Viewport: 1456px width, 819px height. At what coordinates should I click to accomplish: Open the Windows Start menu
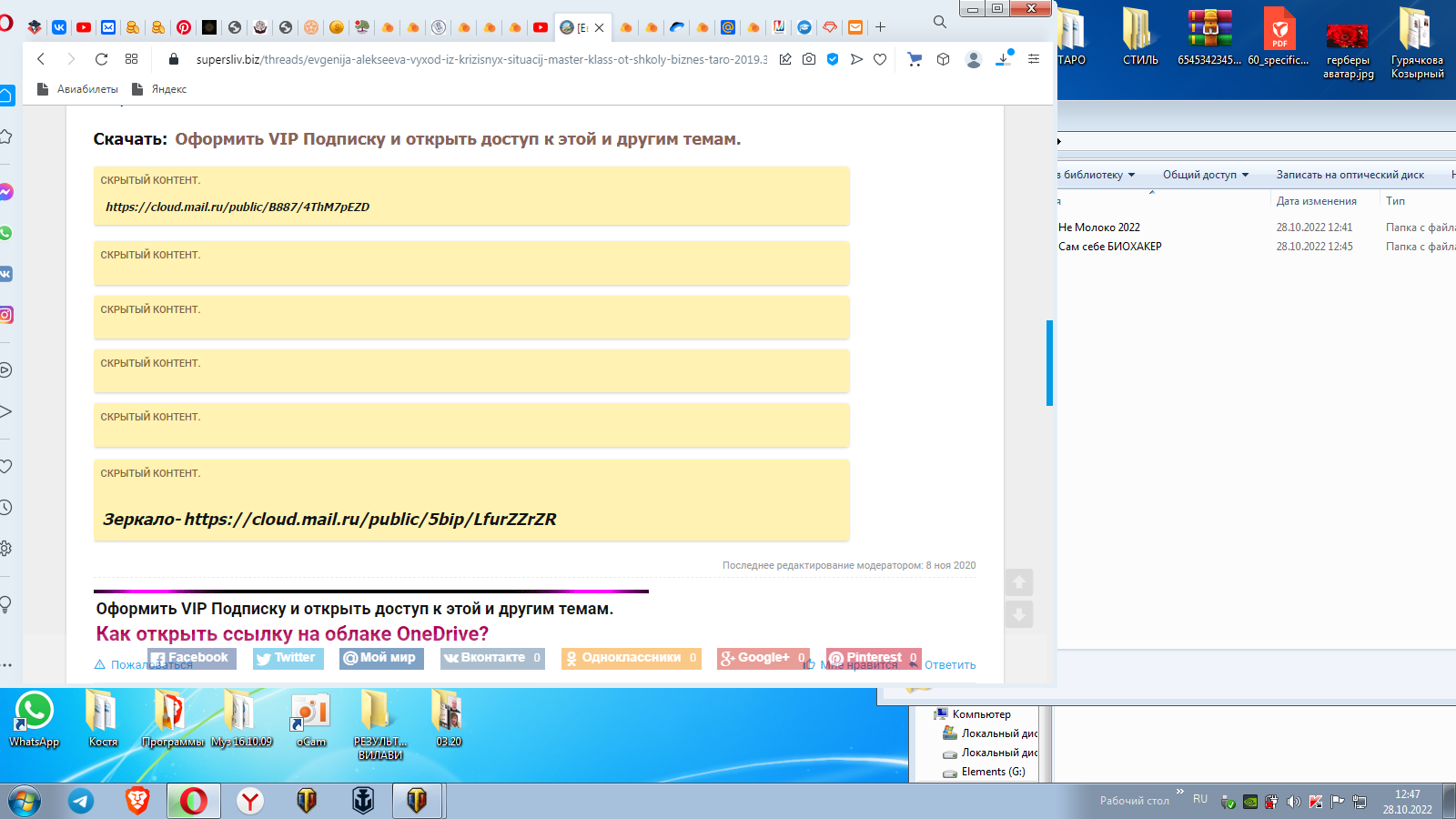point(25,802)
